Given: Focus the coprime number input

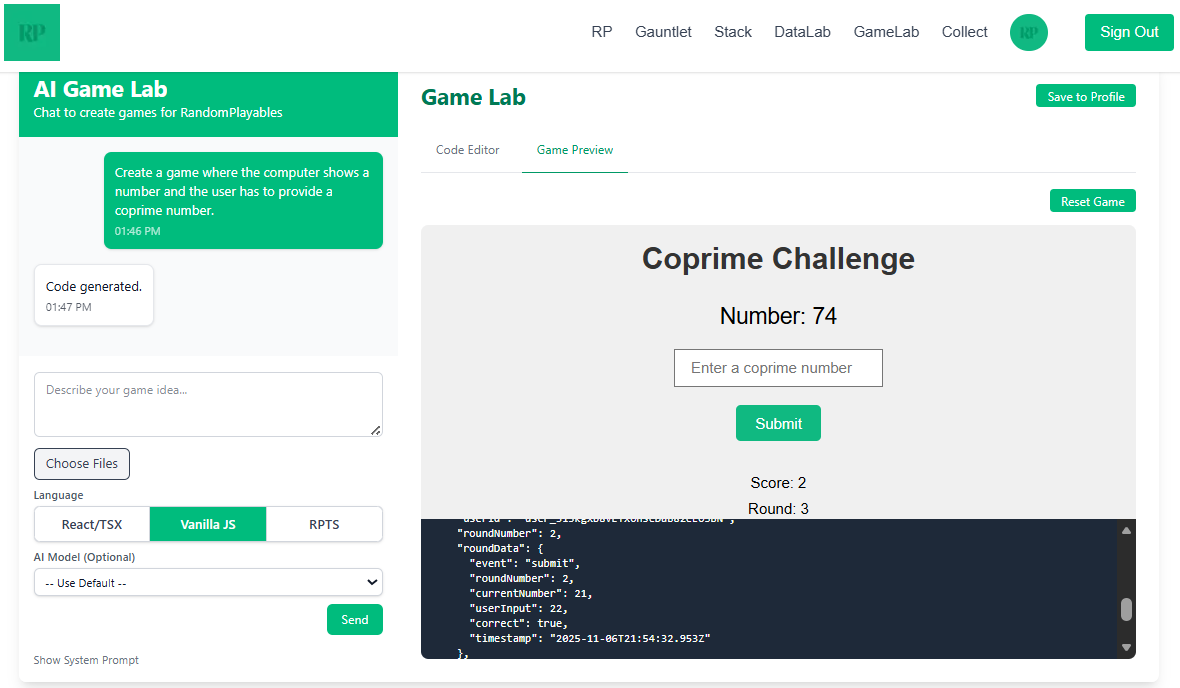Looking at the screenshot, I should tap(778, 368).
